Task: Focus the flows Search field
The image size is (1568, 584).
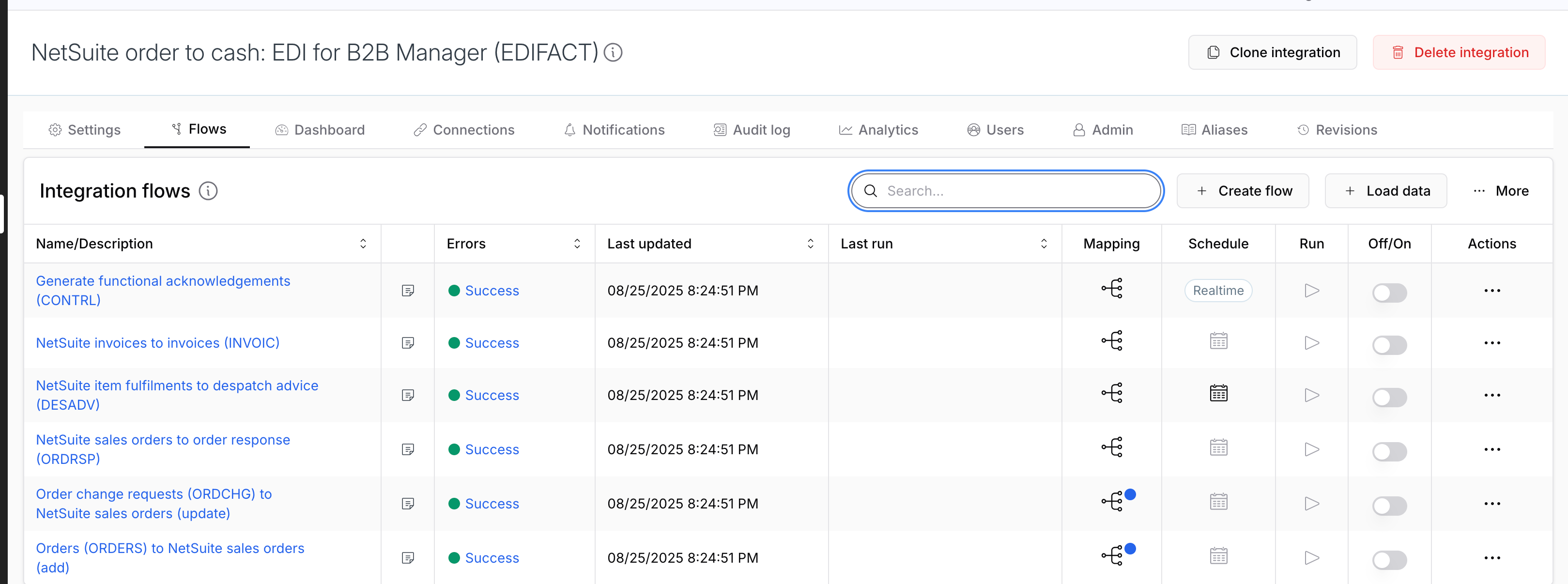Action: click(x=1006, y=191)
